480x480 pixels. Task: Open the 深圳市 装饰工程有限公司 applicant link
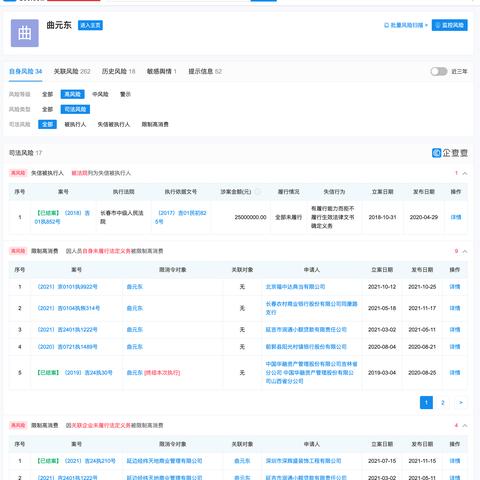pyautogui.click(x=303, y=461)
